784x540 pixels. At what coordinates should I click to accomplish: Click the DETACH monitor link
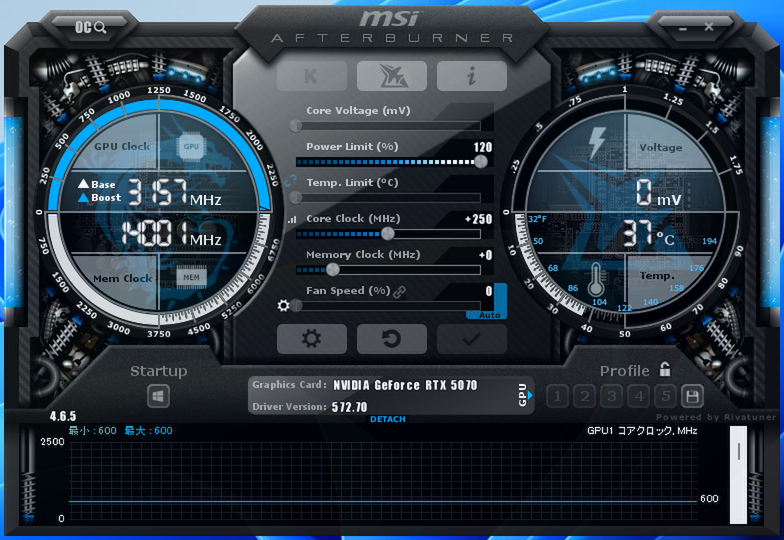[388, 419]
